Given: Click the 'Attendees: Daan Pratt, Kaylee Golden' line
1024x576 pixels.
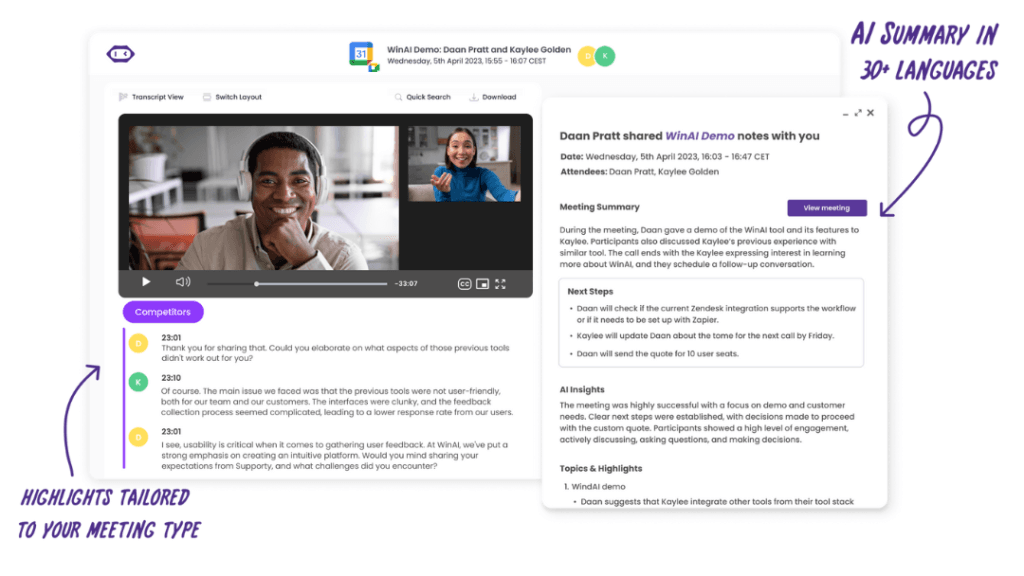Looking at the screenshot, I should (639, 172).
